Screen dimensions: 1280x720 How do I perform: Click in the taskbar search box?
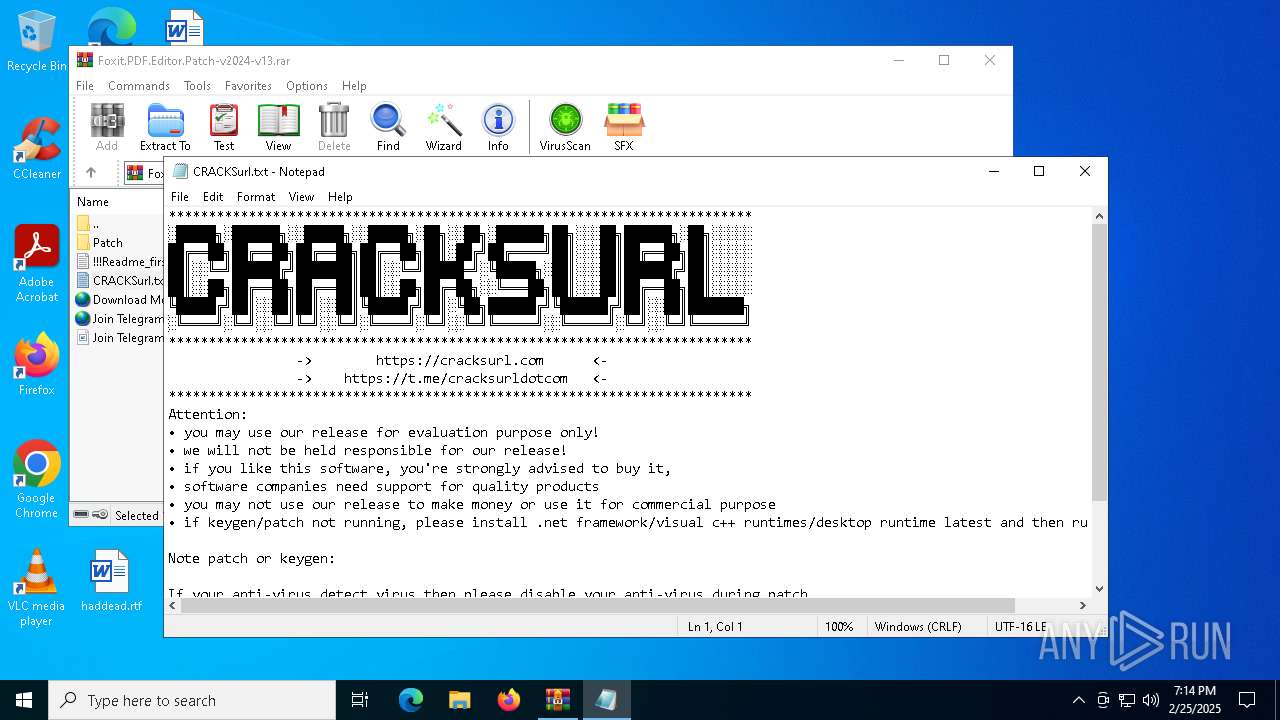pos(192,700)
